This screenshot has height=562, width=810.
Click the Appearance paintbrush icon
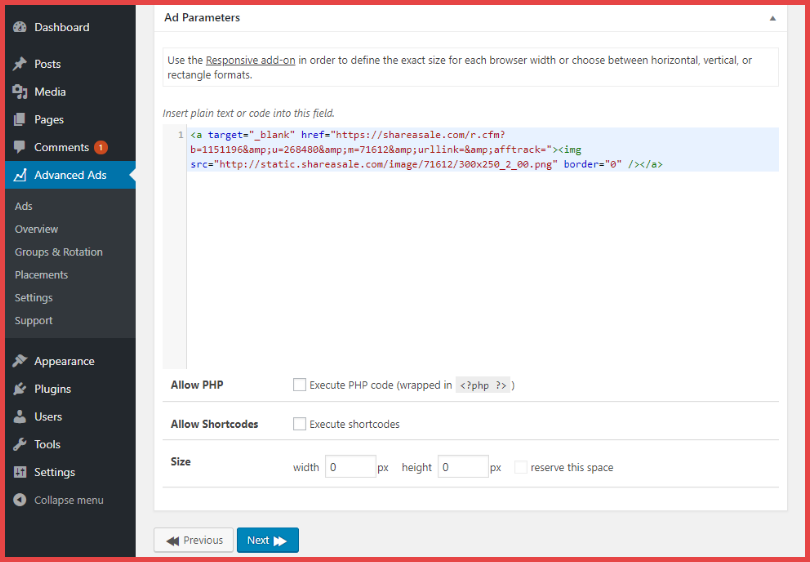(20, 361)
